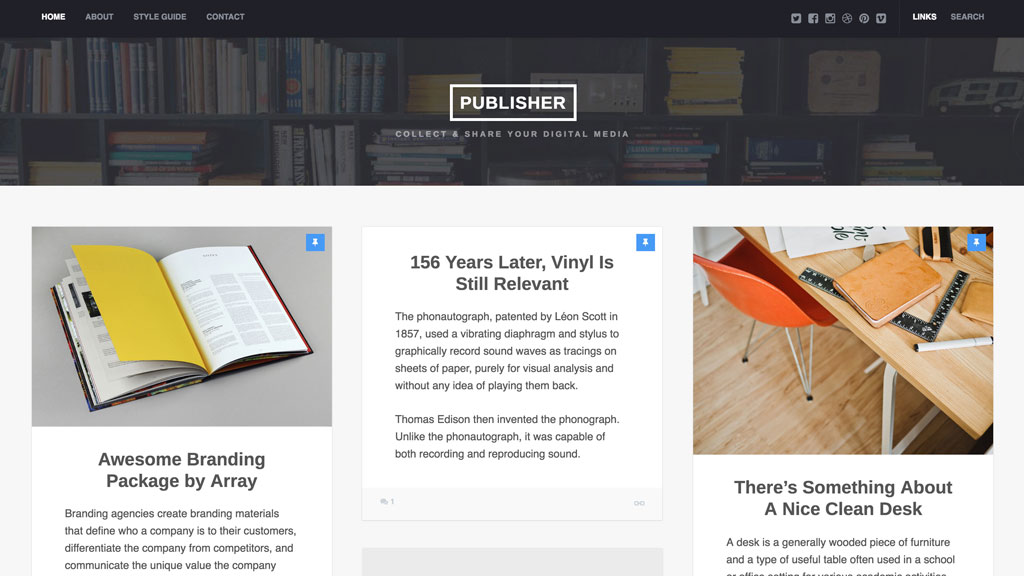
Task: Click the pin icon on the vinyl post
Action: pyautogui.click(x=645, y=242)
